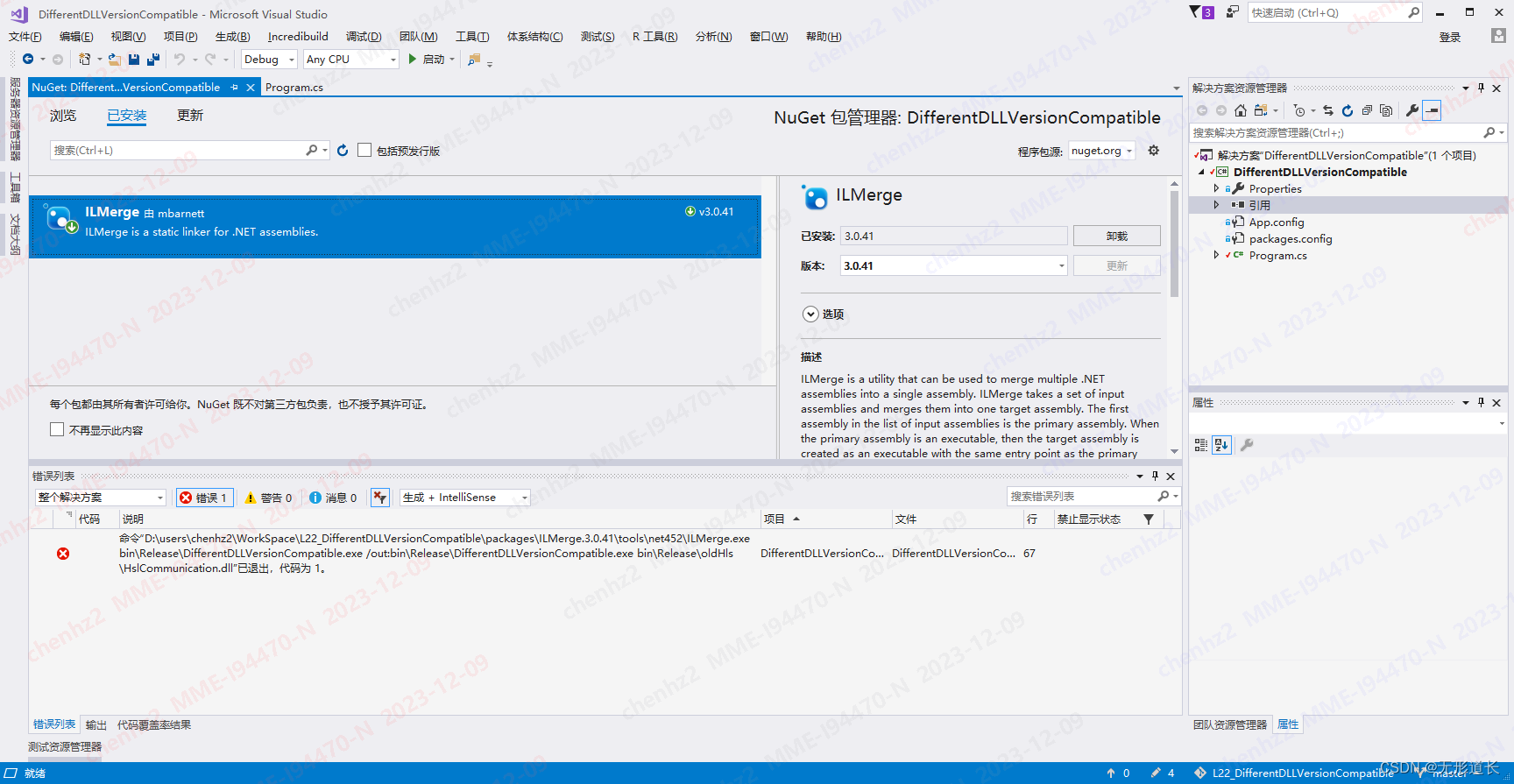1514x784 pixels.
Task: Toggle the Warnings 0 filter button
Action: tap(268, 498)
